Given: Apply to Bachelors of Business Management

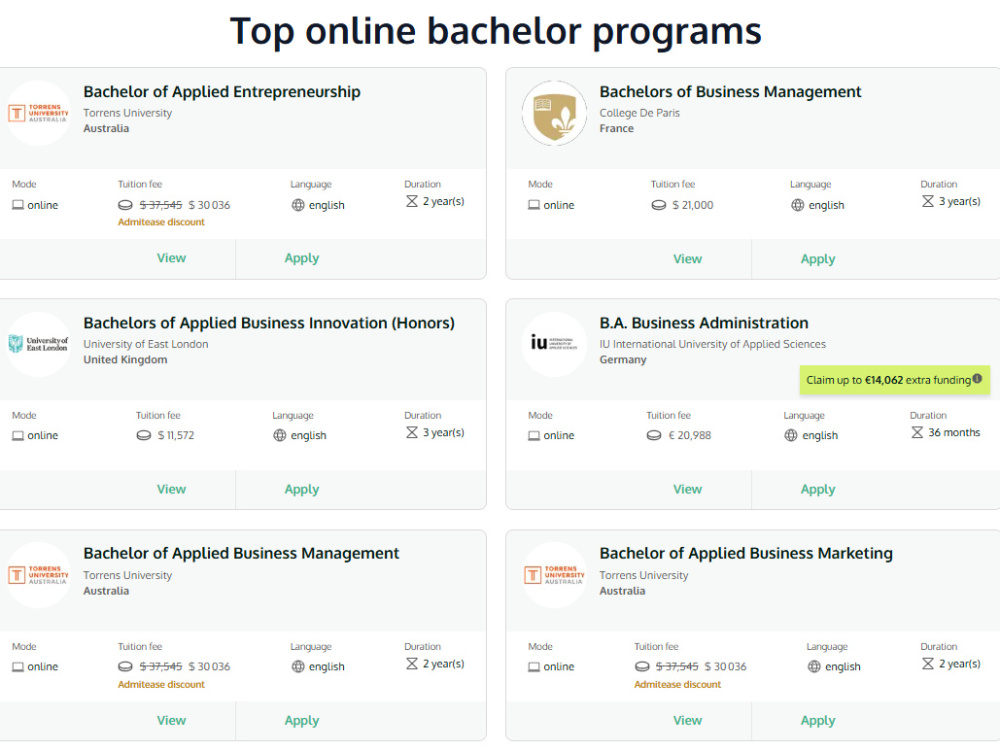Looking at the screenshot, I should [x=818, y=259].
